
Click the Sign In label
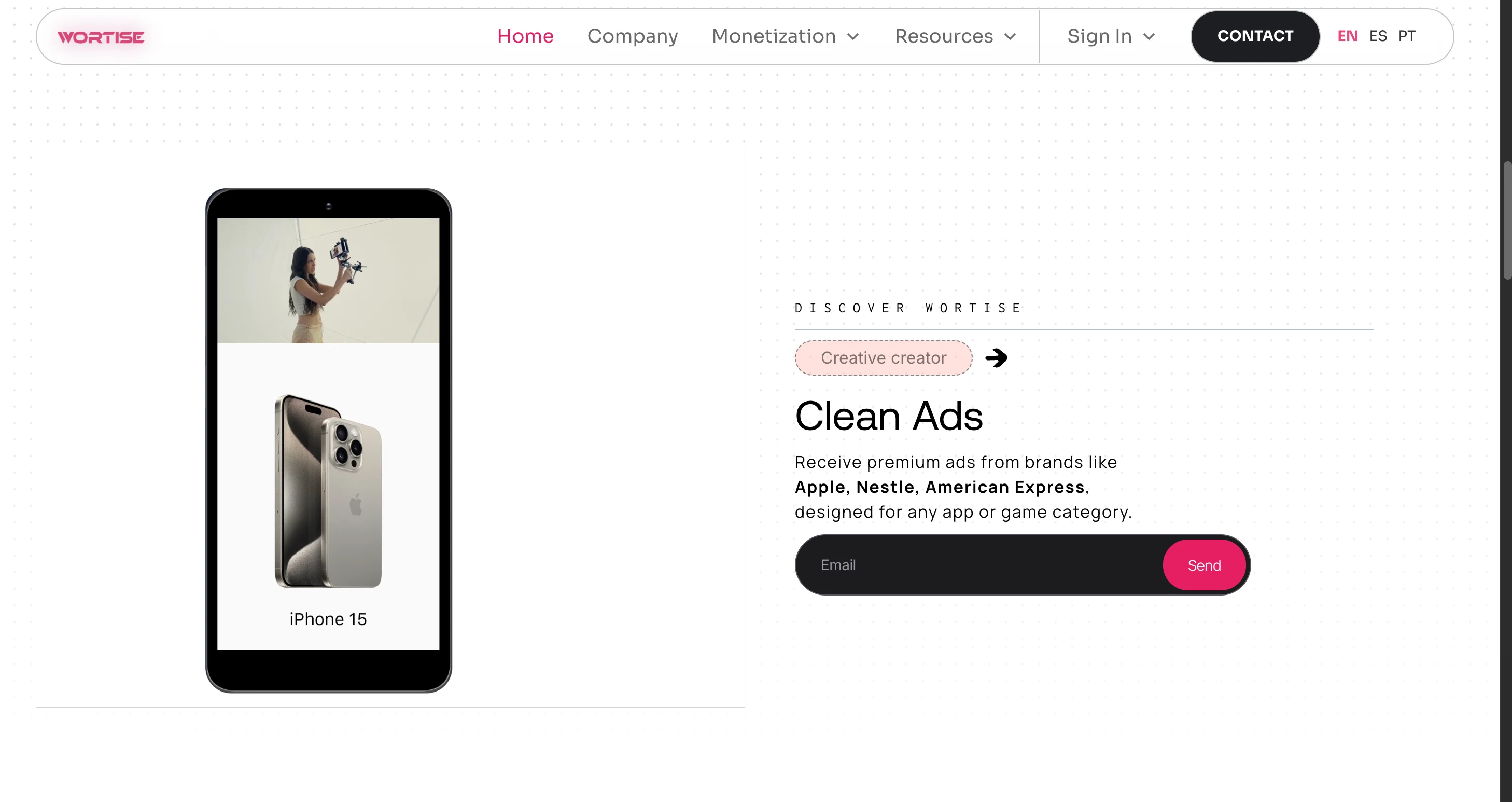(x=1099, y=36)
